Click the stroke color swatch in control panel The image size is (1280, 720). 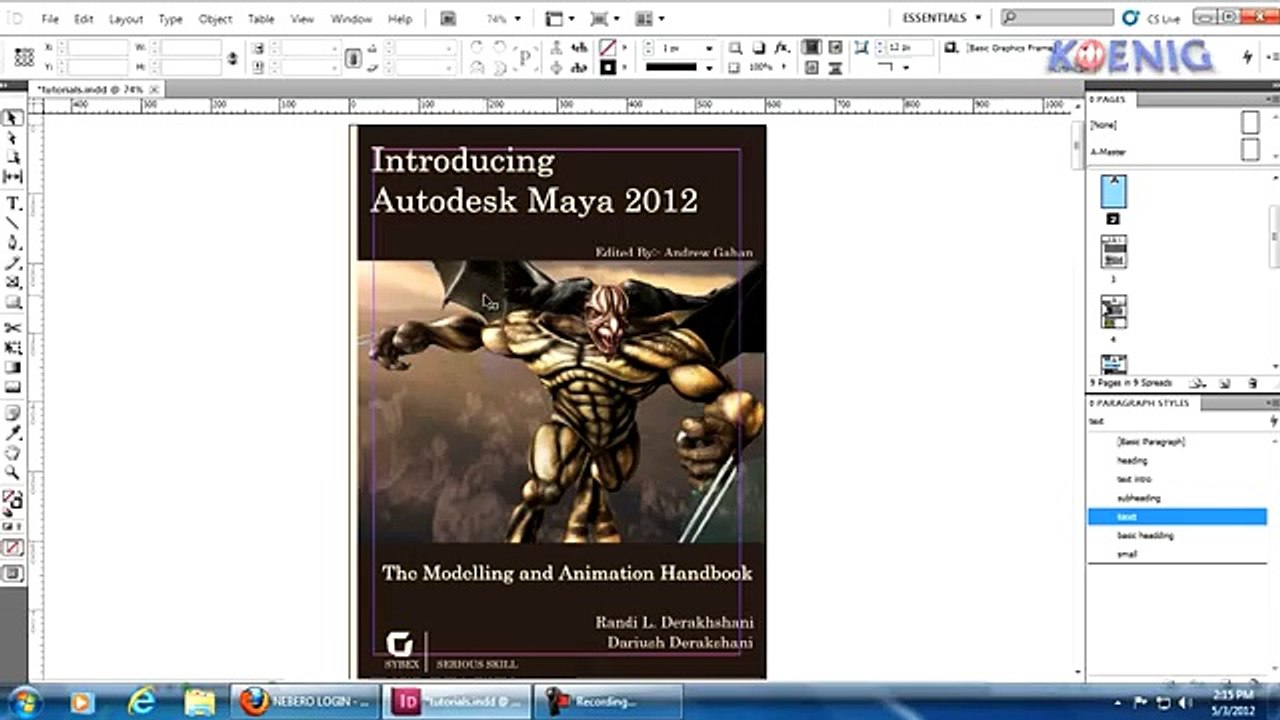click(607, 67)
